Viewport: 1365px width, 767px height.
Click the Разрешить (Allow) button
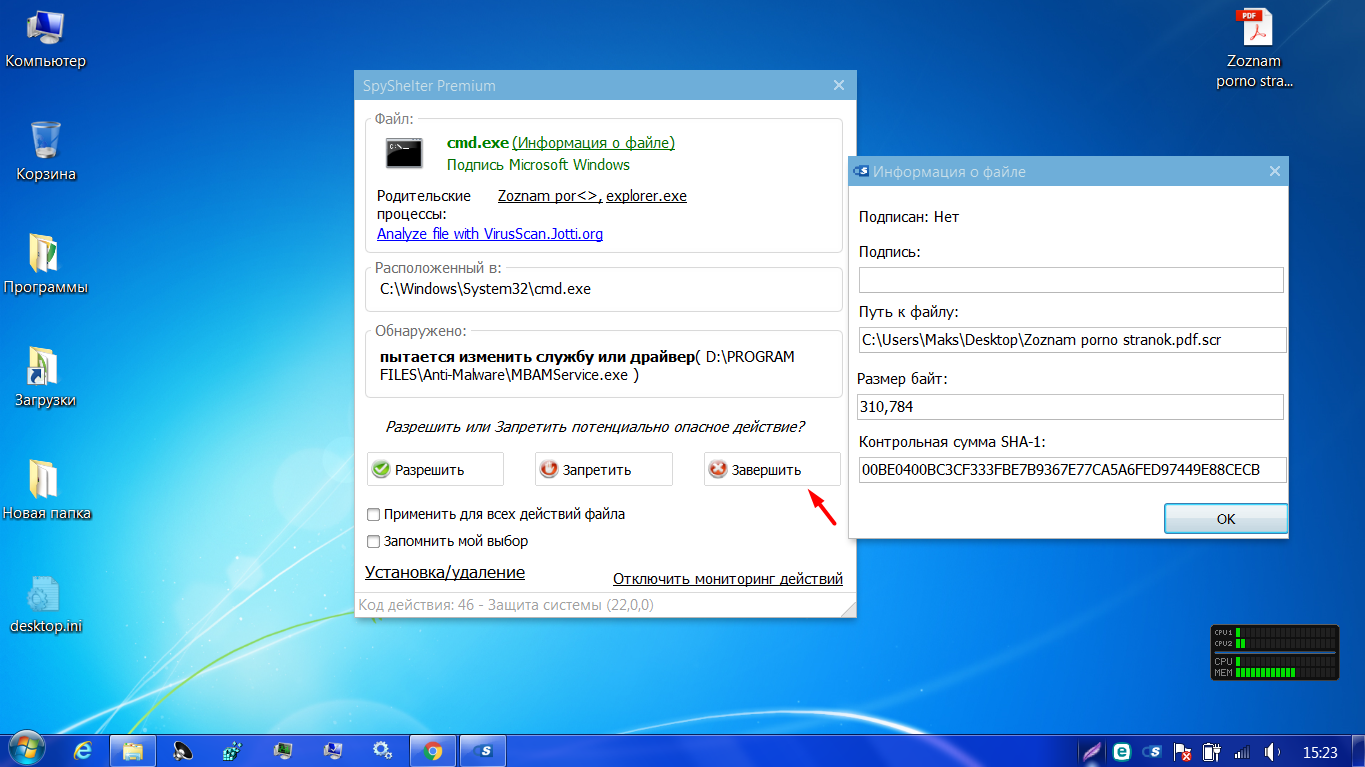pos(435,469)
